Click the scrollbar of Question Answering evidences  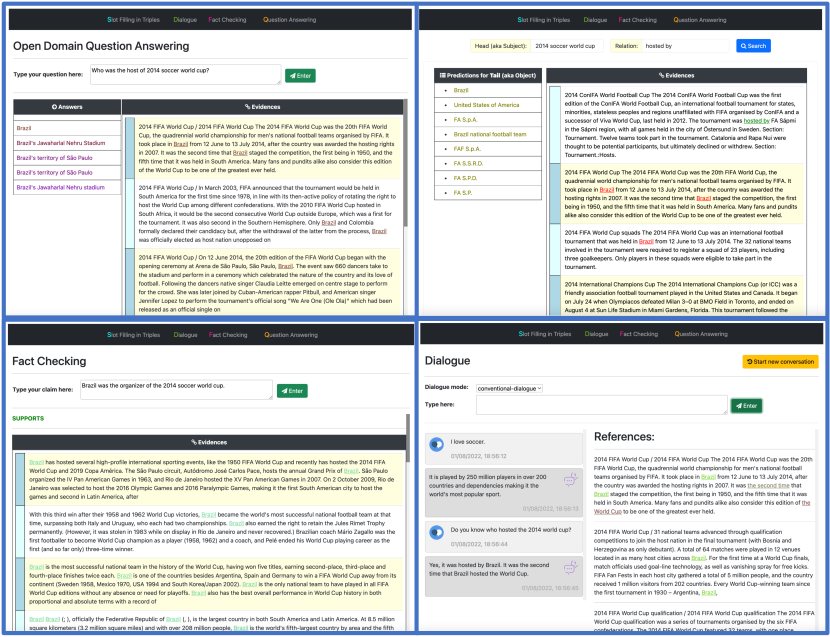tap(405, 163)
